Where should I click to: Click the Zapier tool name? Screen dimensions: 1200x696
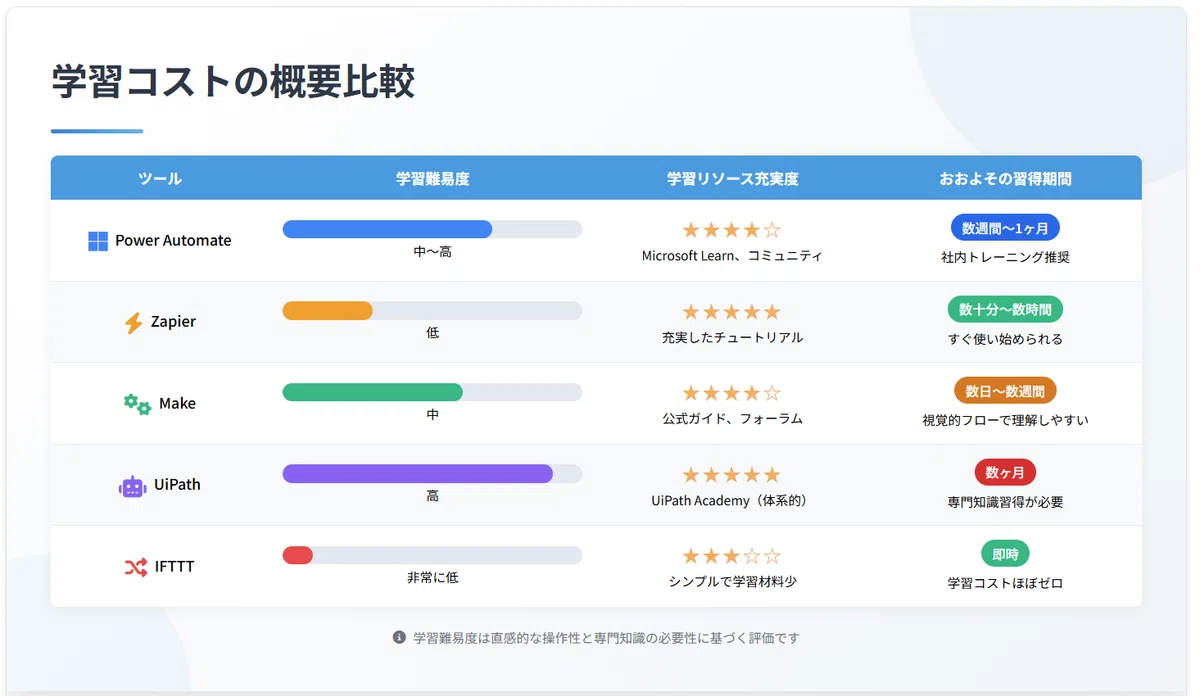pyautogui.click(x=173, y=322)
